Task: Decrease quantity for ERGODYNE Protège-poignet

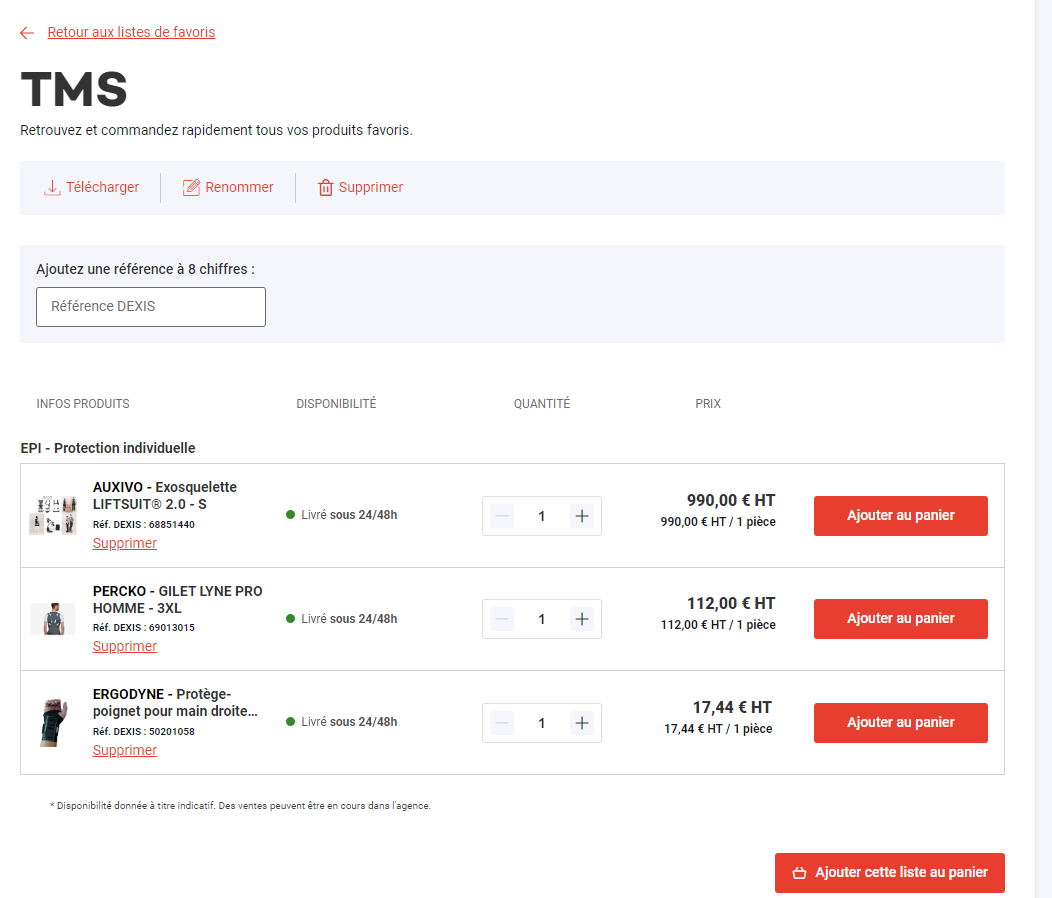Action: point(501,723)
